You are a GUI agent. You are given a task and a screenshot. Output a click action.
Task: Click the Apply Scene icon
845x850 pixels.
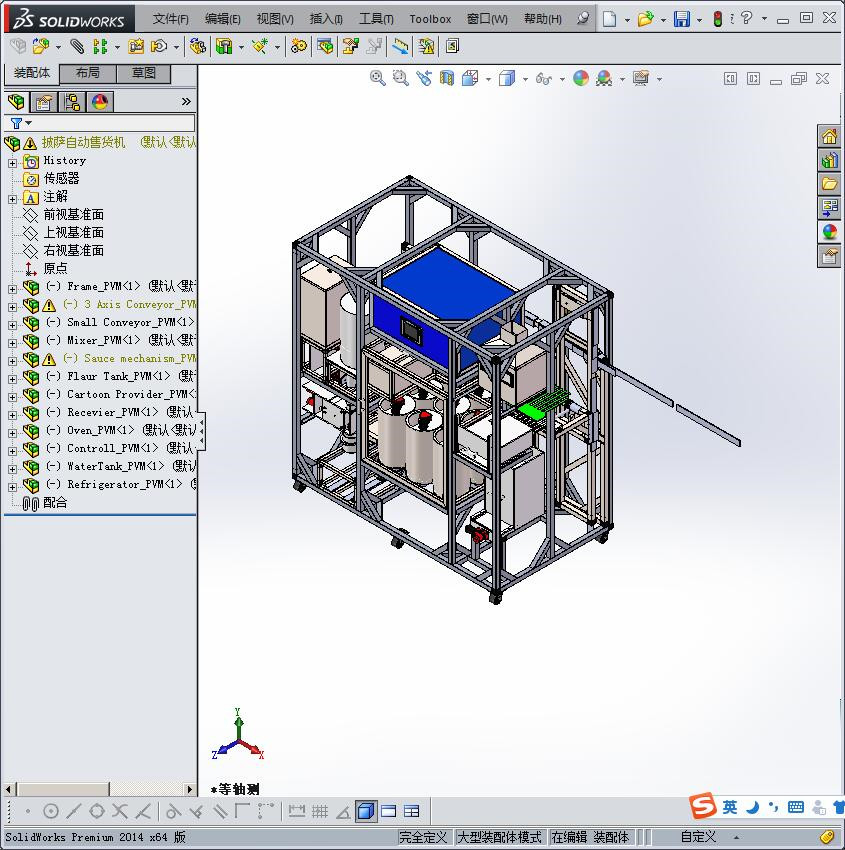[x=604, y=79]
